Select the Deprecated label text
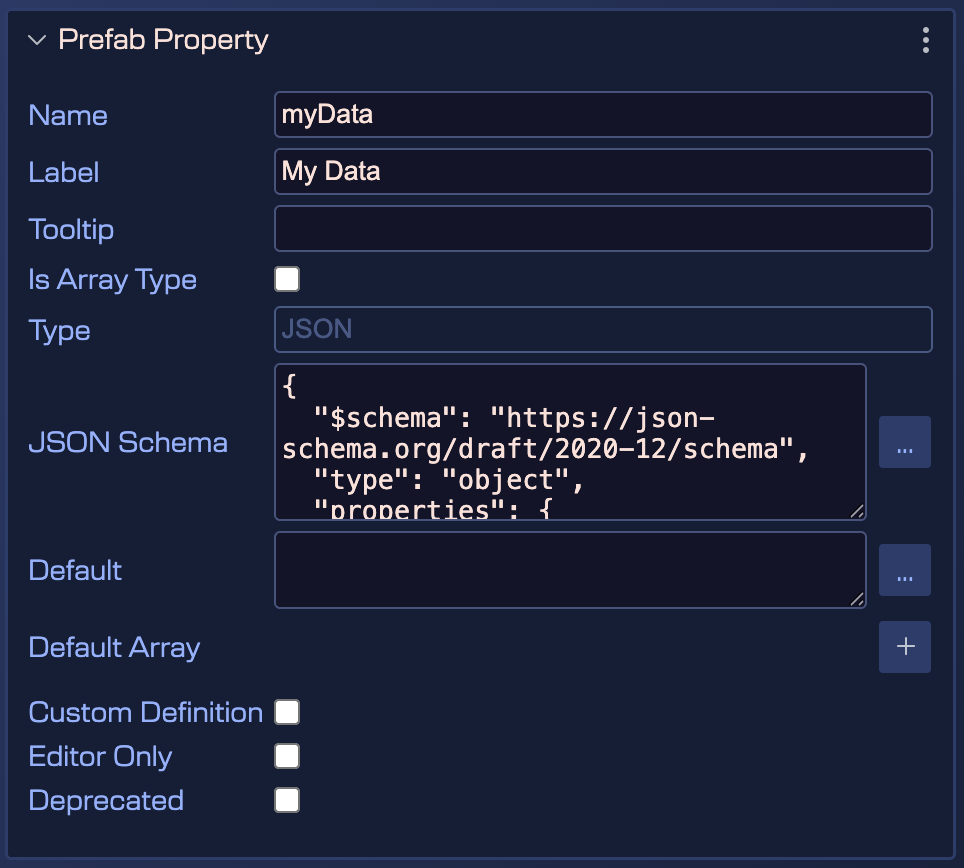This screenshot has height=868, width=964. click(105, 800)
